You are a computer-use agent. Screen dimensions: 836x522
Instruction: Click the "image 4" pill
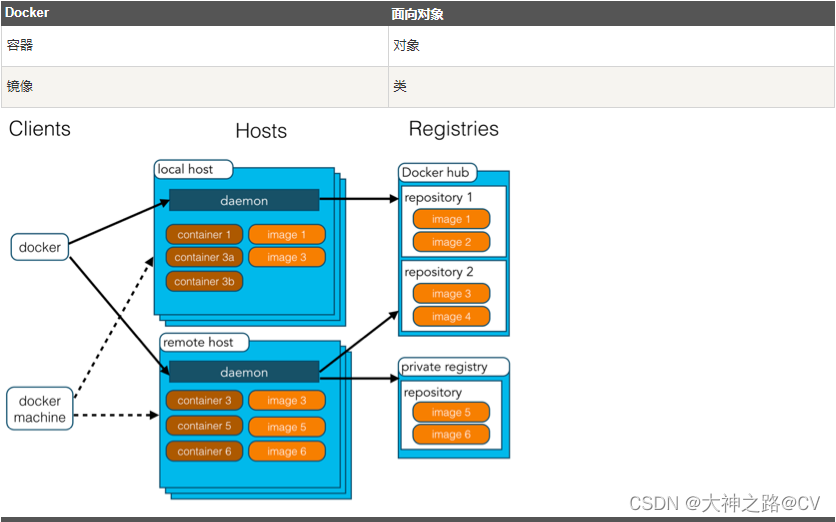coord(451,317)
